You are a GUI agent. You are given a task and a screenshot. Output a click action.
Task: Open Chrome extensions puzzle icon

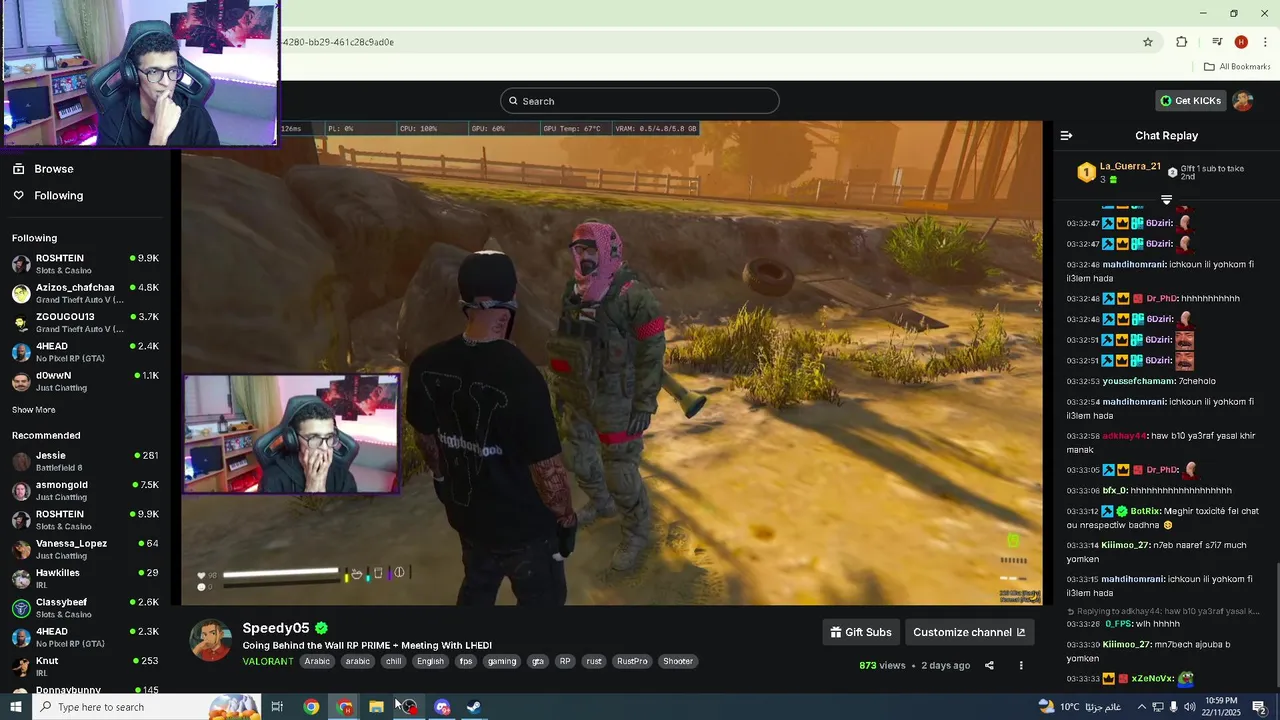click(1181, 42)
